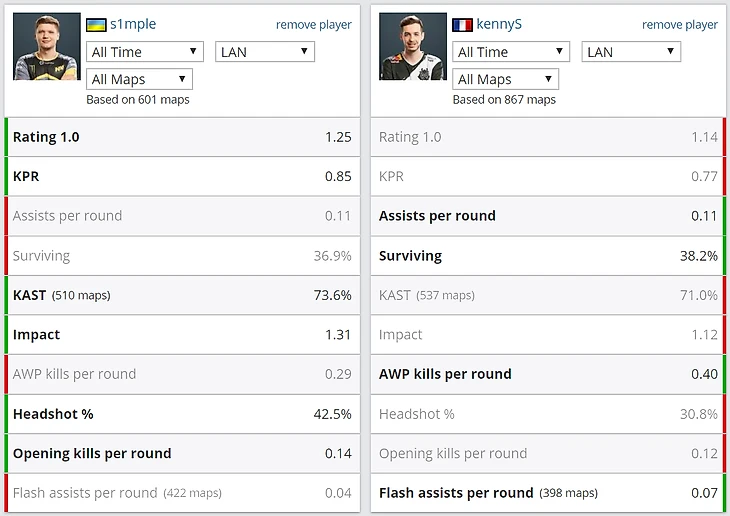Open the s1mple player name link

pos(133,24)
